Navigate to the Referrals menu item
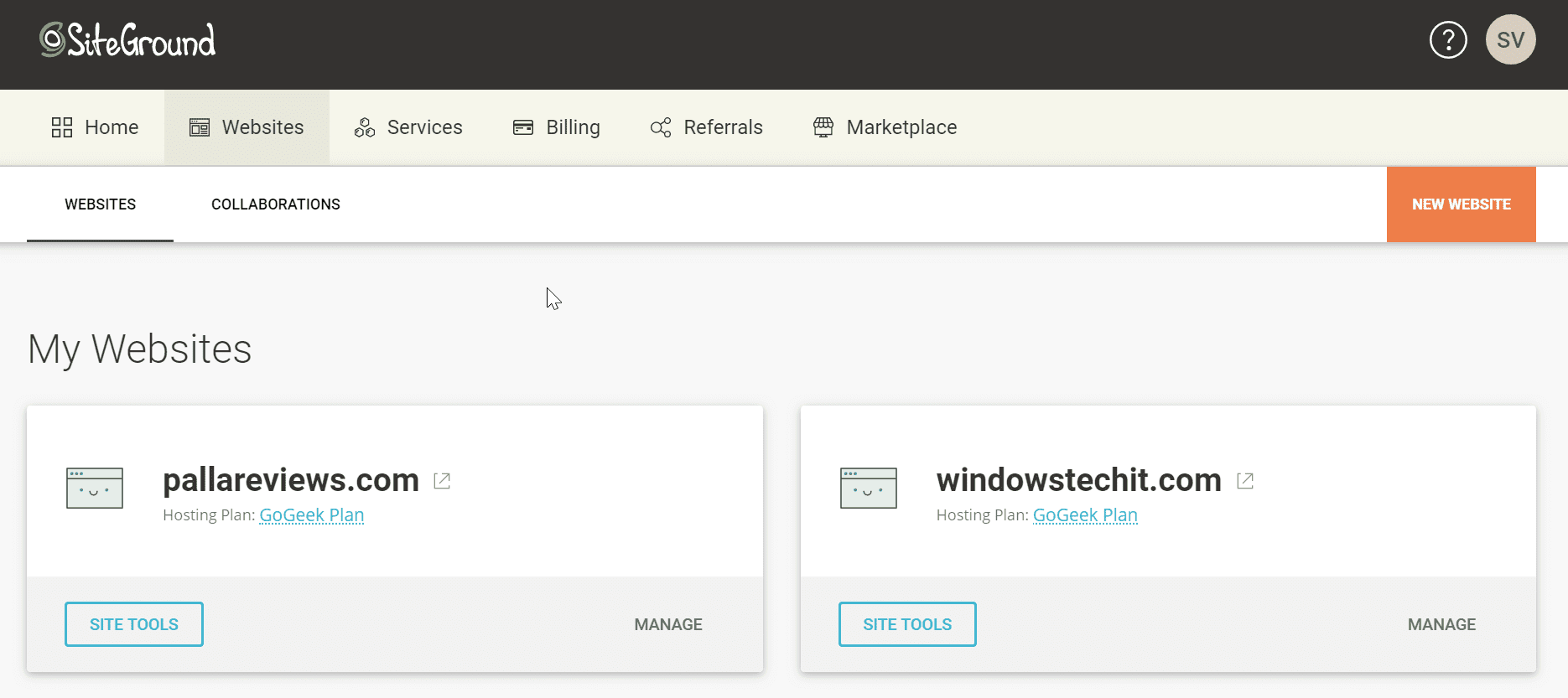Viewport: 1568px width, 698px height. 707,127
